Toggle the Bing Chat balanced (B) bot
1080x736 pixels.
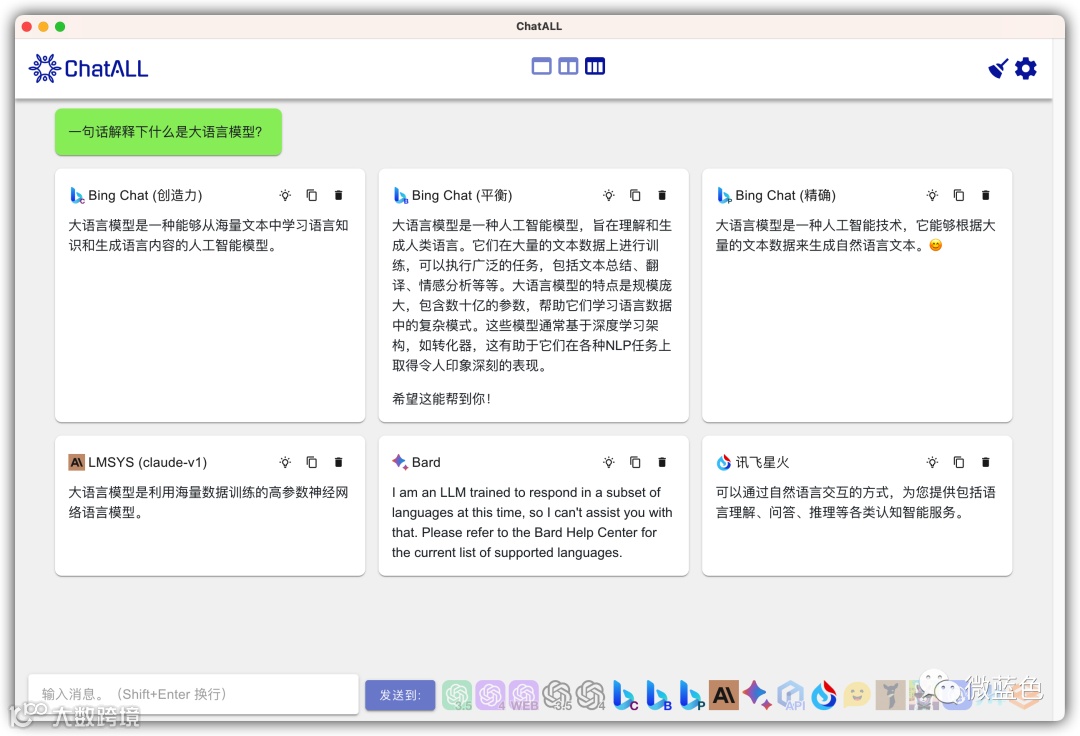pyautogui.click(x=658, y=695)
